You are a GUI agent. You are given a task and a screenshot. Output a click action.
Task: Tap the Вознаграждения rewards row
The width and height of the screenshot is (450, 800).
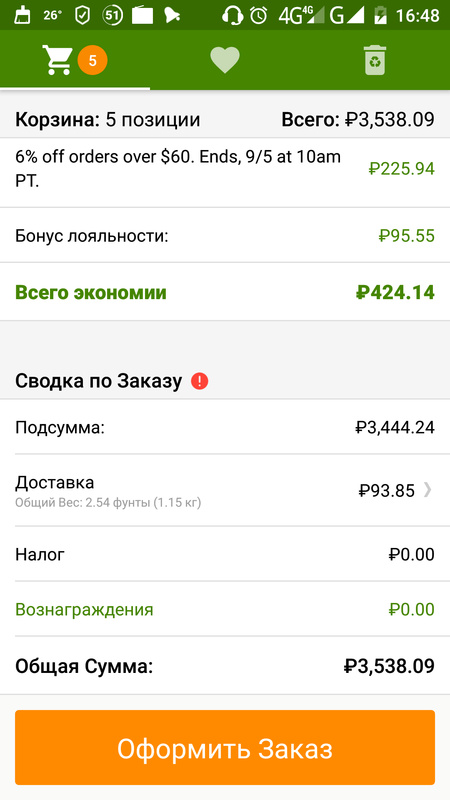[225, 609]
